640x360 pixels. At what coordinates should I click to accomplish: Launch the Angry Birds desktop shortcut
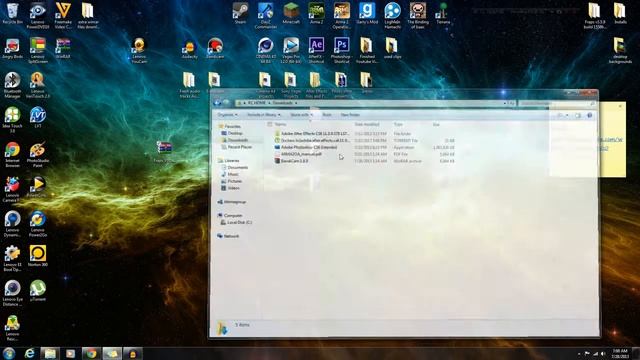coord(12,49)
